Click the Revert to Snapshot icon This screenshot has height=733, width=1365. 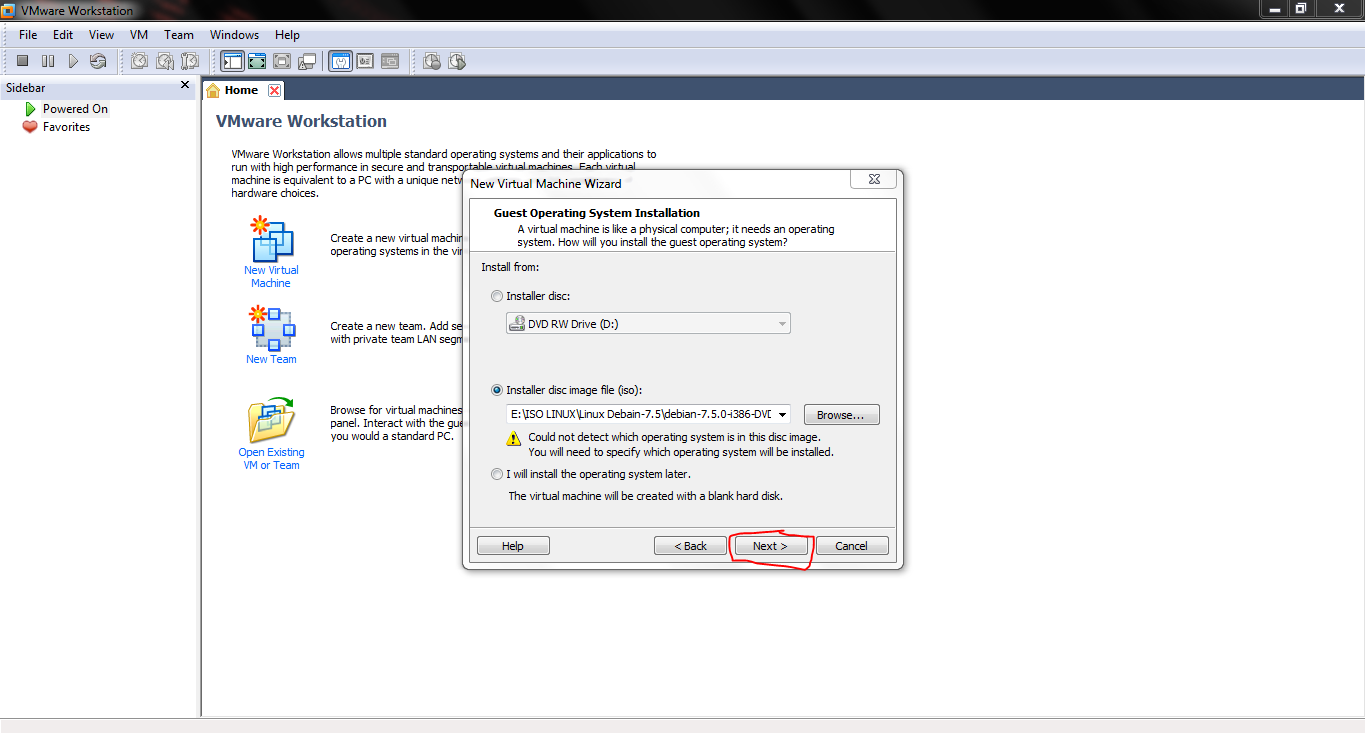pos(164,61)
